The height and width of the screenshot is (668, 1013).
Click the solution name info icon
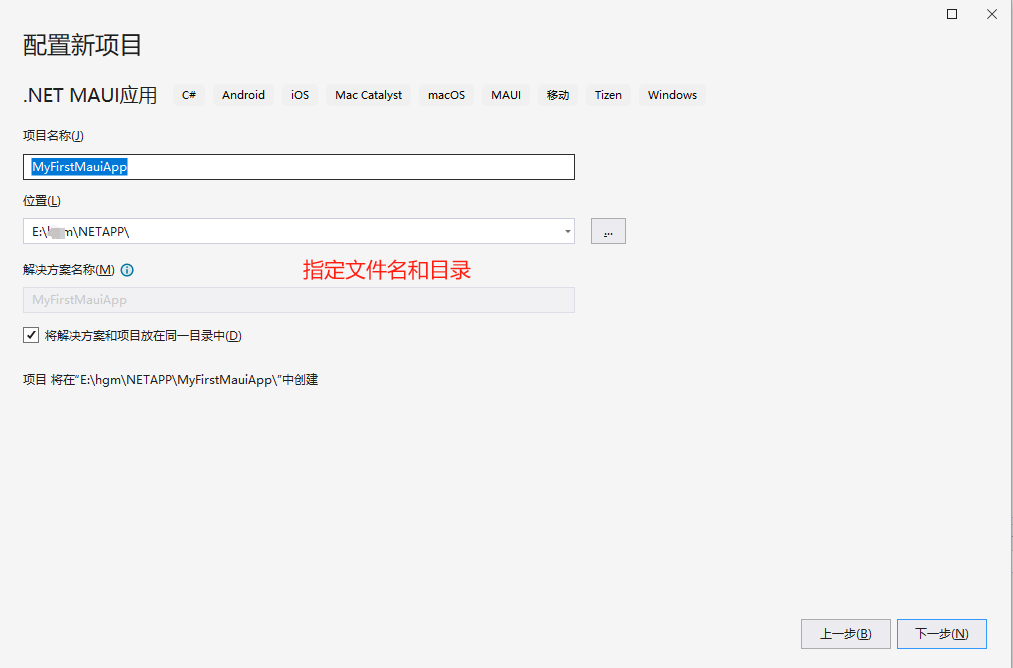click(126, 269)
